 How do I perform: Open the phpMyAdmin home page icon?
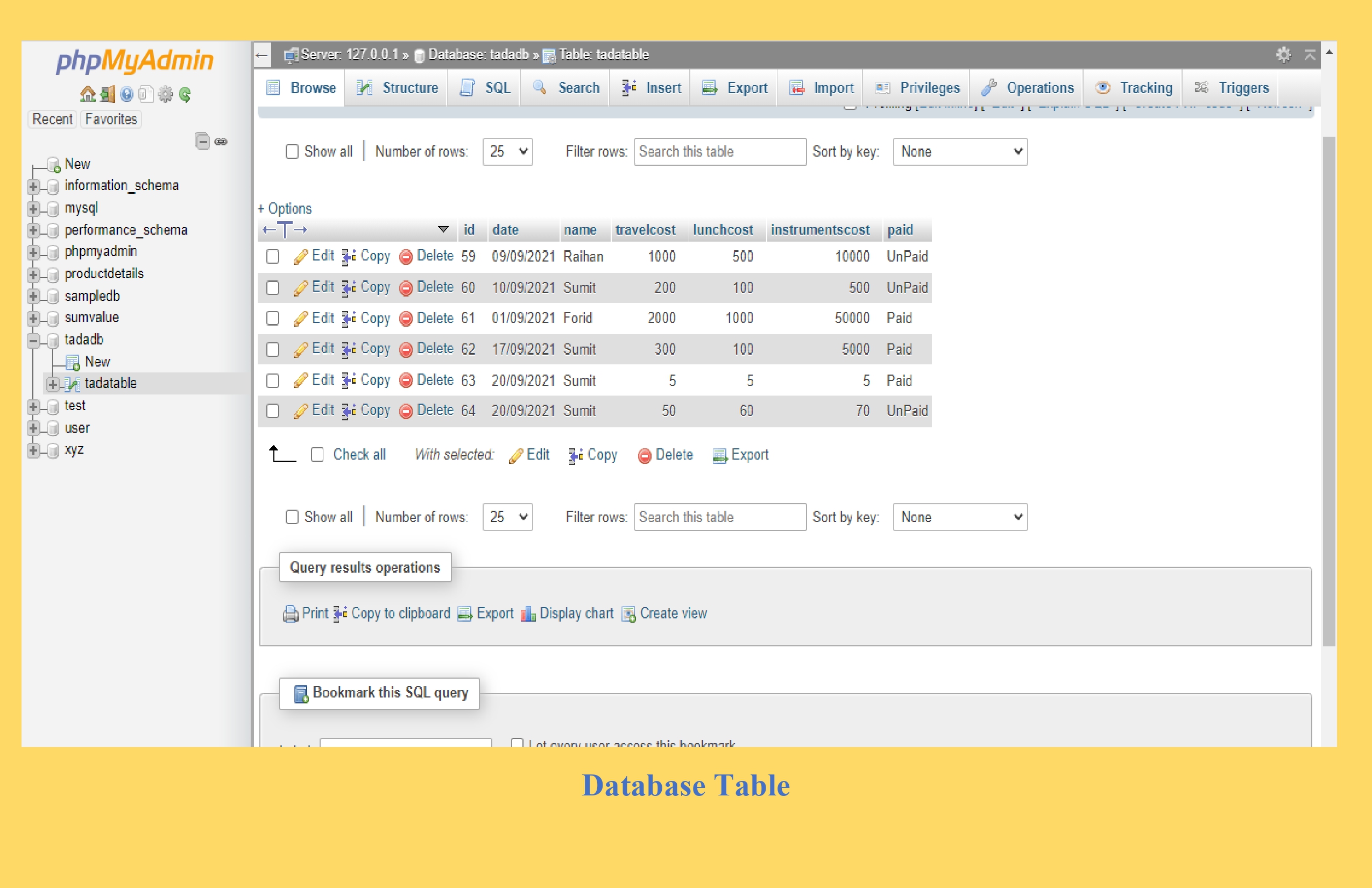coord(88,95)
